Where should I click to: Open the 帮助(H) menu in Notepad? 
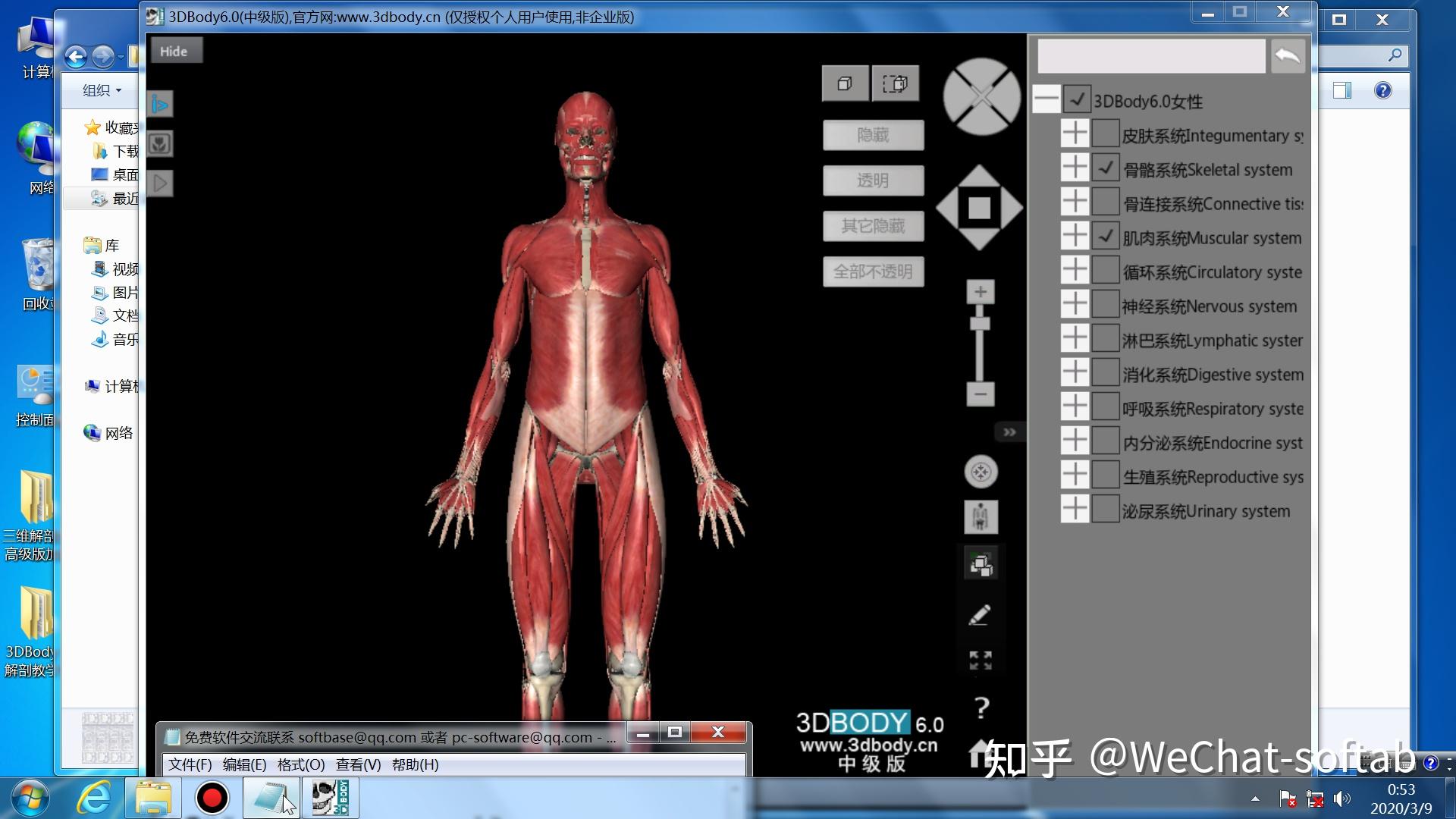tap(415, 764)
